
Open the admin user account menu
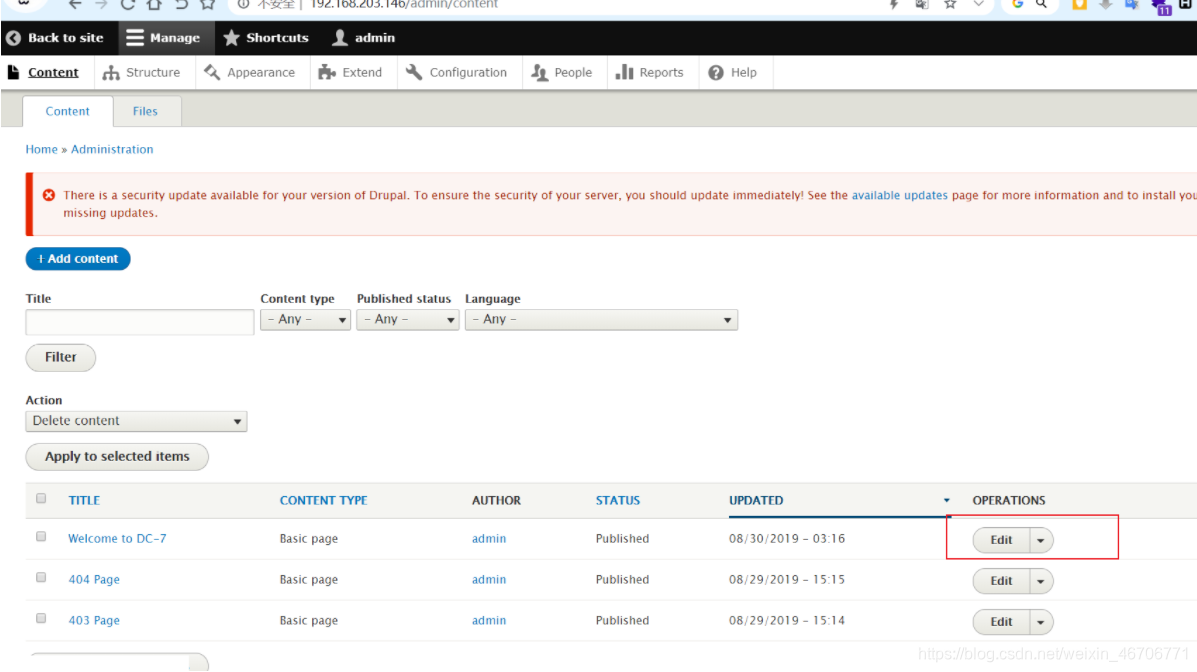[364, 37]
